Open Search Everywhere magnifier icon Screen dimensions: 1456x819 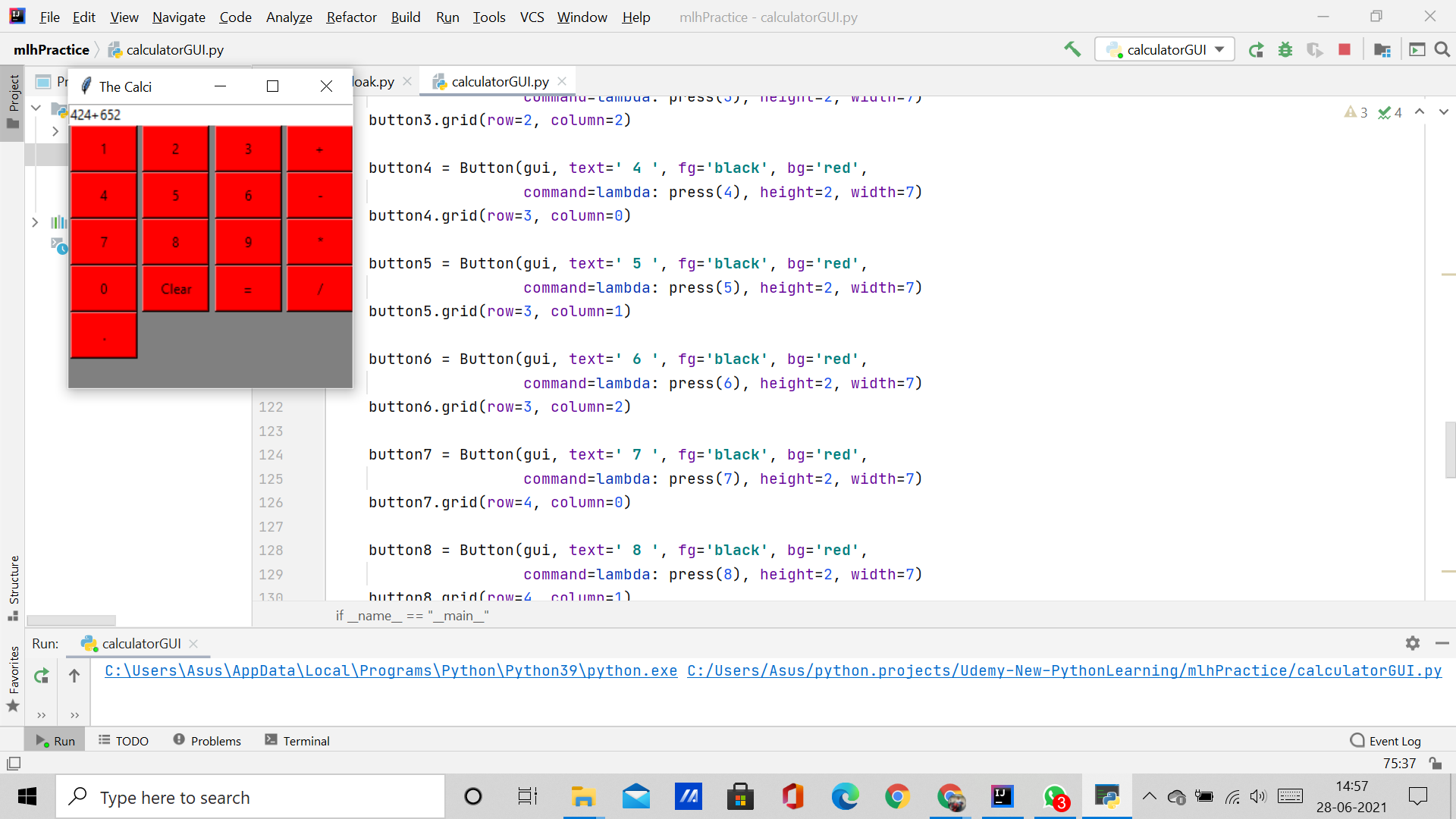coord(1442,50)
